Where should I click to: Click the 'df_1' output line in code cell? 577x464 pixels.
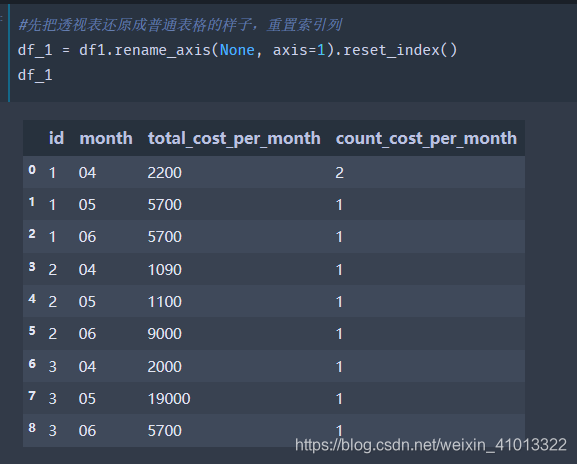[x=35, y=75]
